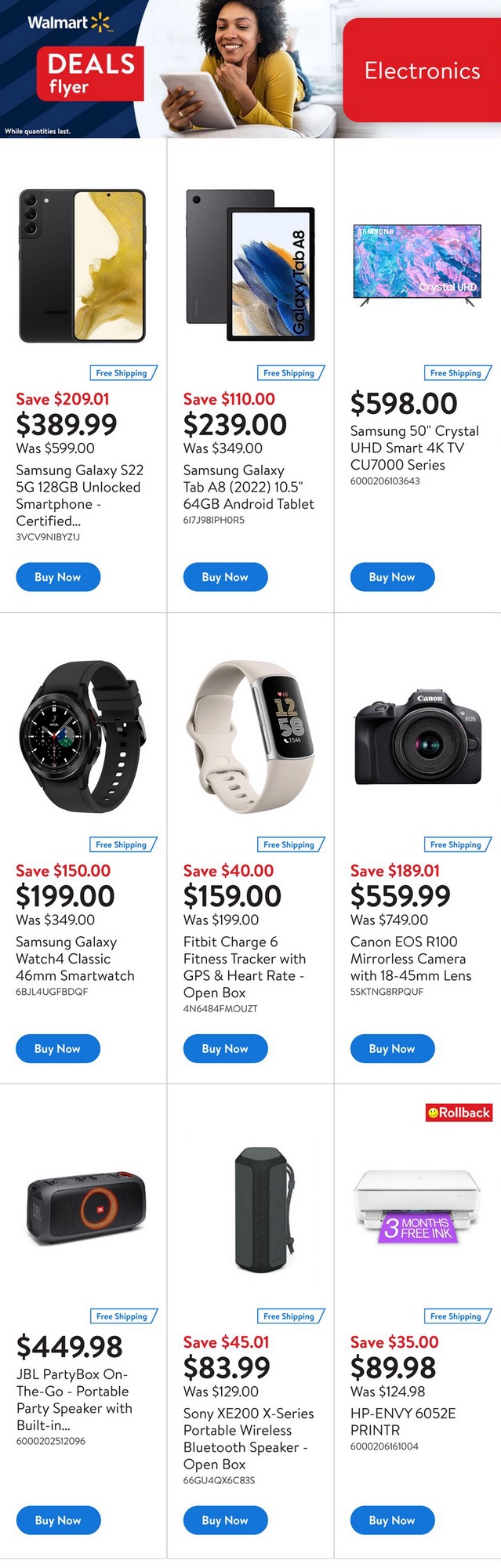Click Free Shipping tag on Galaxy S22

[x=122, y=373]
